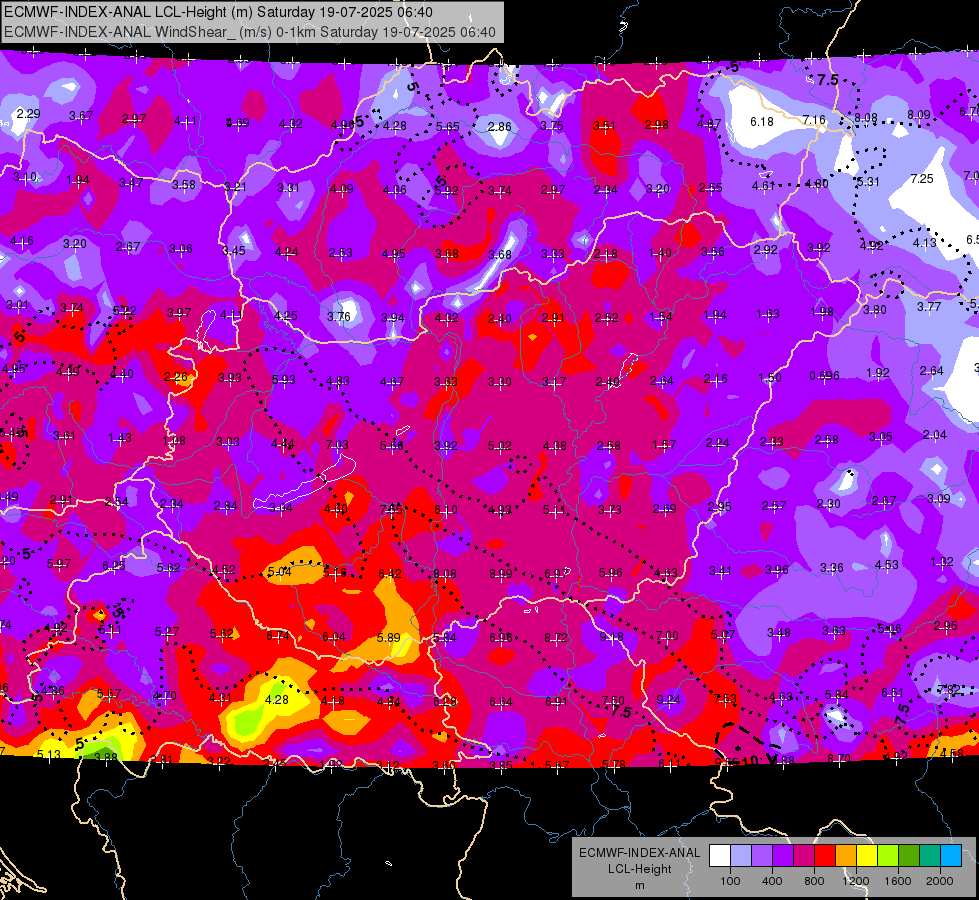The height and width of the screenshot is (900, 979).
Task: Click the wind shear value 2.29
Action: pos(29,114)
